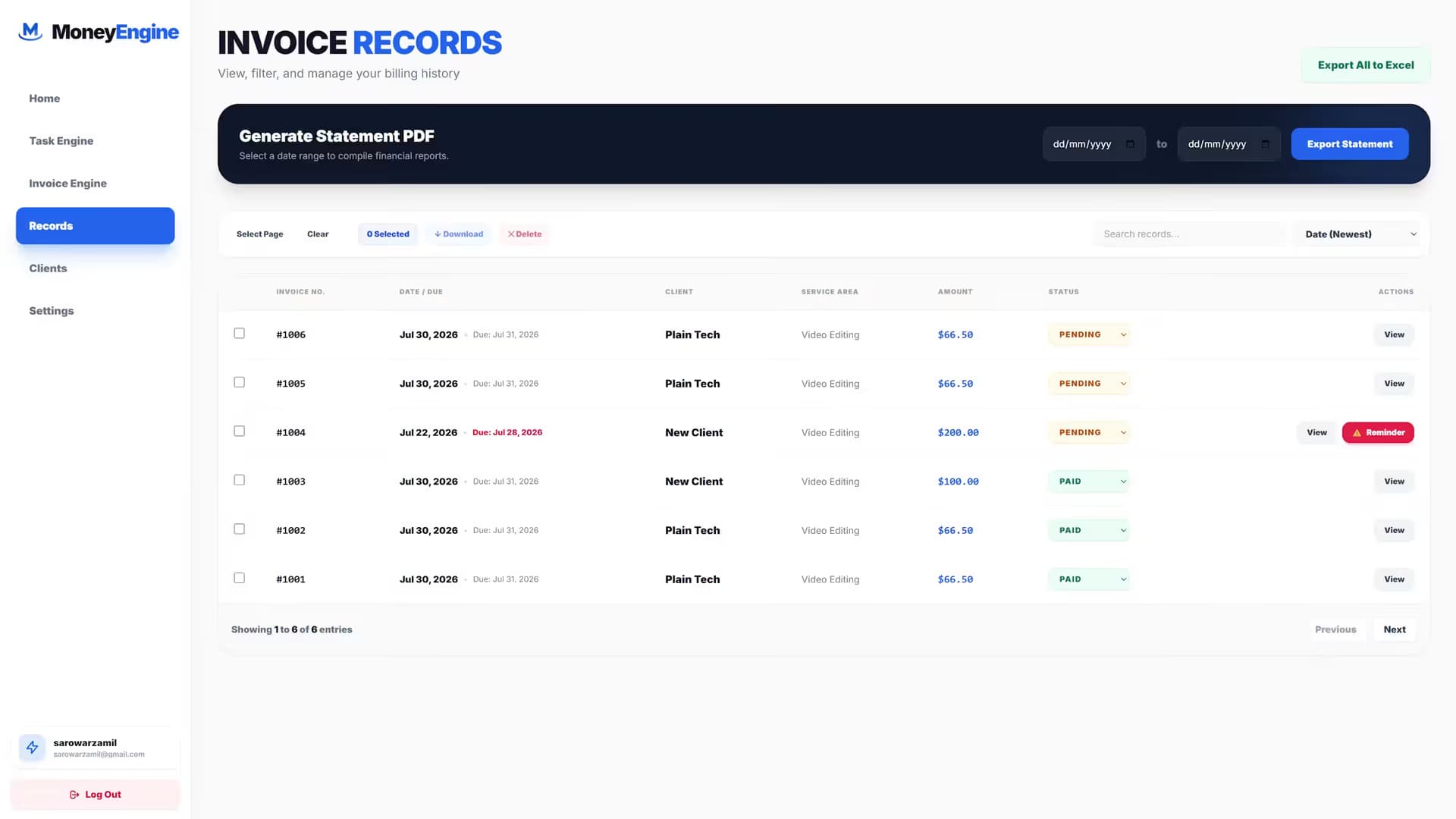Click the DATE / DUE column header
This screenshot has height=819, width=1456.
coord(421,292)
